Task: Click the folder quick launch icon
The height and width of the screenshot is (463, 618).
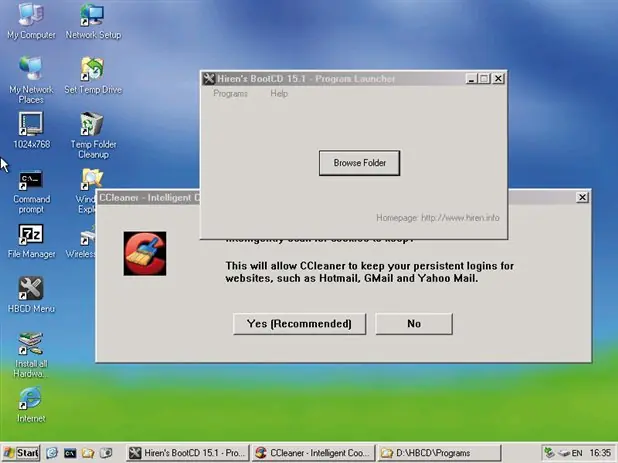Action: click(88, 453)
